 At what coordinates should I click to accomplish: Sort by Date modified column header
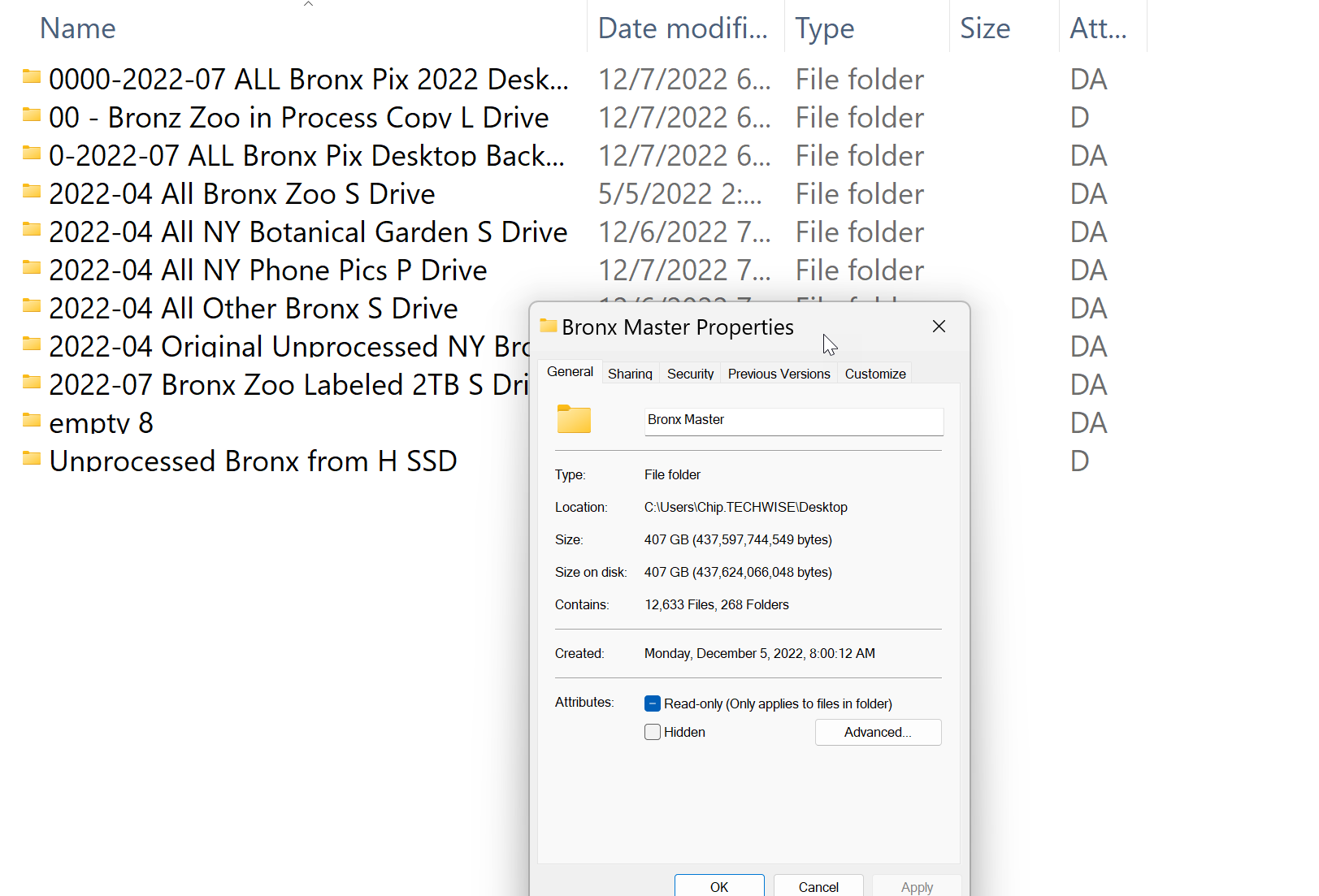tap(683, 28)
